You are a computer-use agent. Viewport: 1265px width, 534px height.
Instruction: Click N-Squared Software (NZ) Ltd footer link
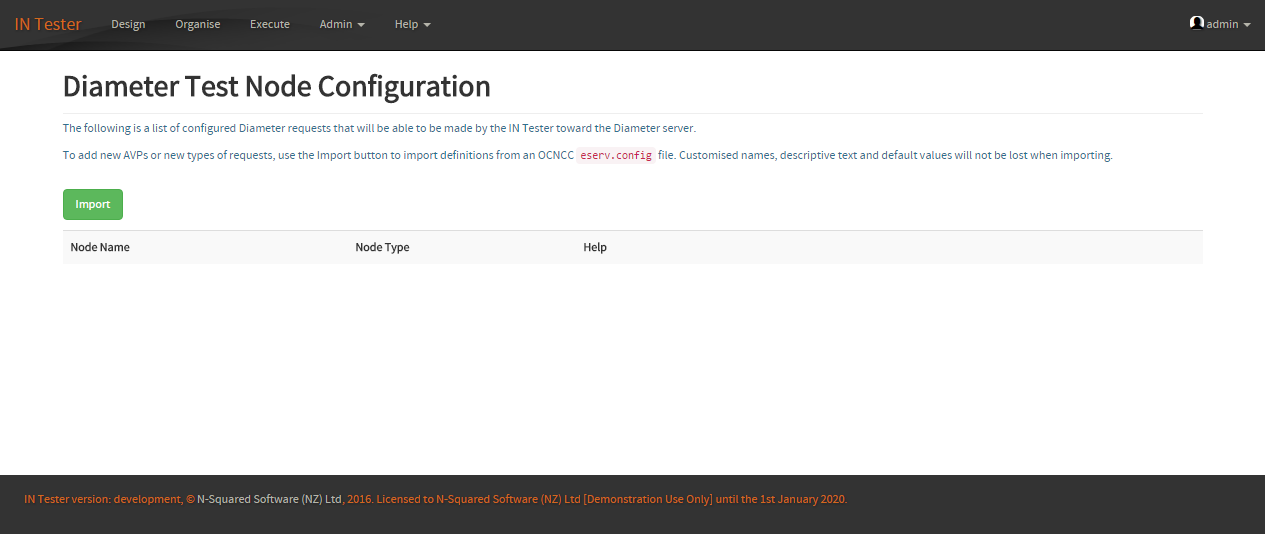[x=270, y=499]
